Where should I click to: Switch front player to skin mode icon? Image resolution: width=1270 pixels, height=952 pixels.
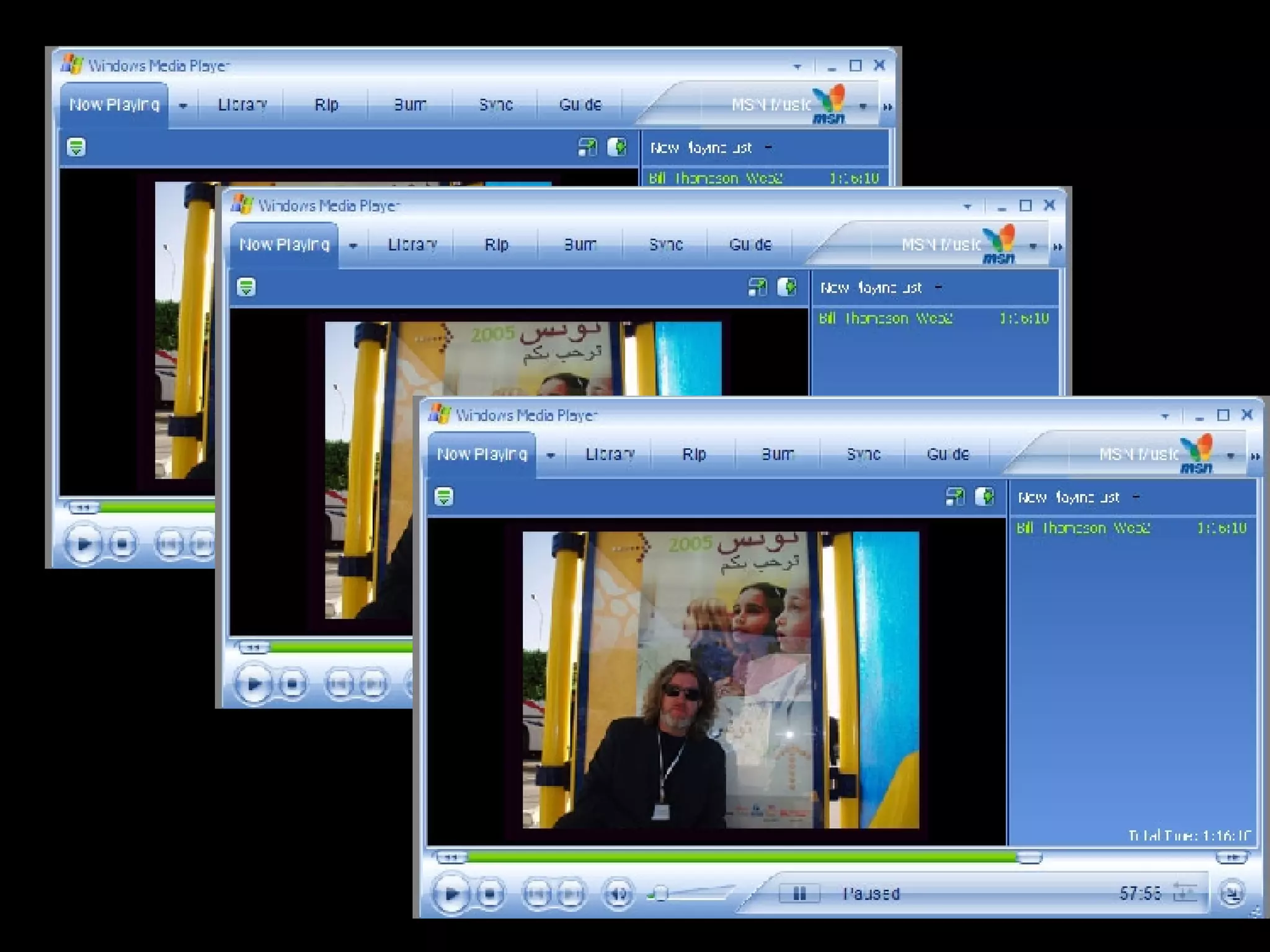coord(1232,893)
